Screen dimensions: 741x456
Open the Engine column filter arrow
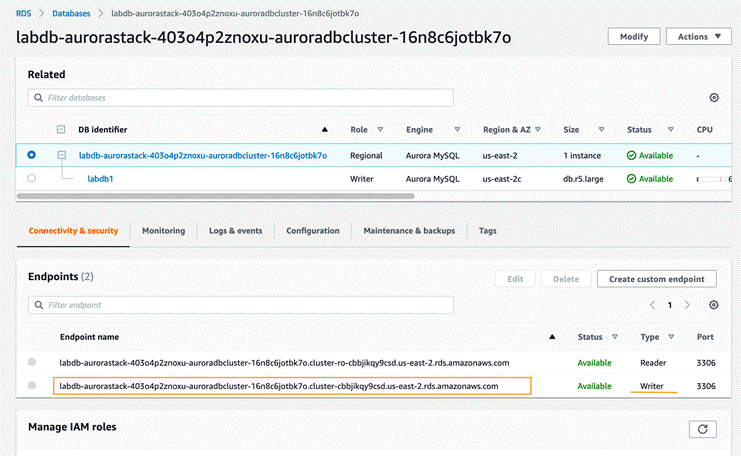[x=457, y=129]
